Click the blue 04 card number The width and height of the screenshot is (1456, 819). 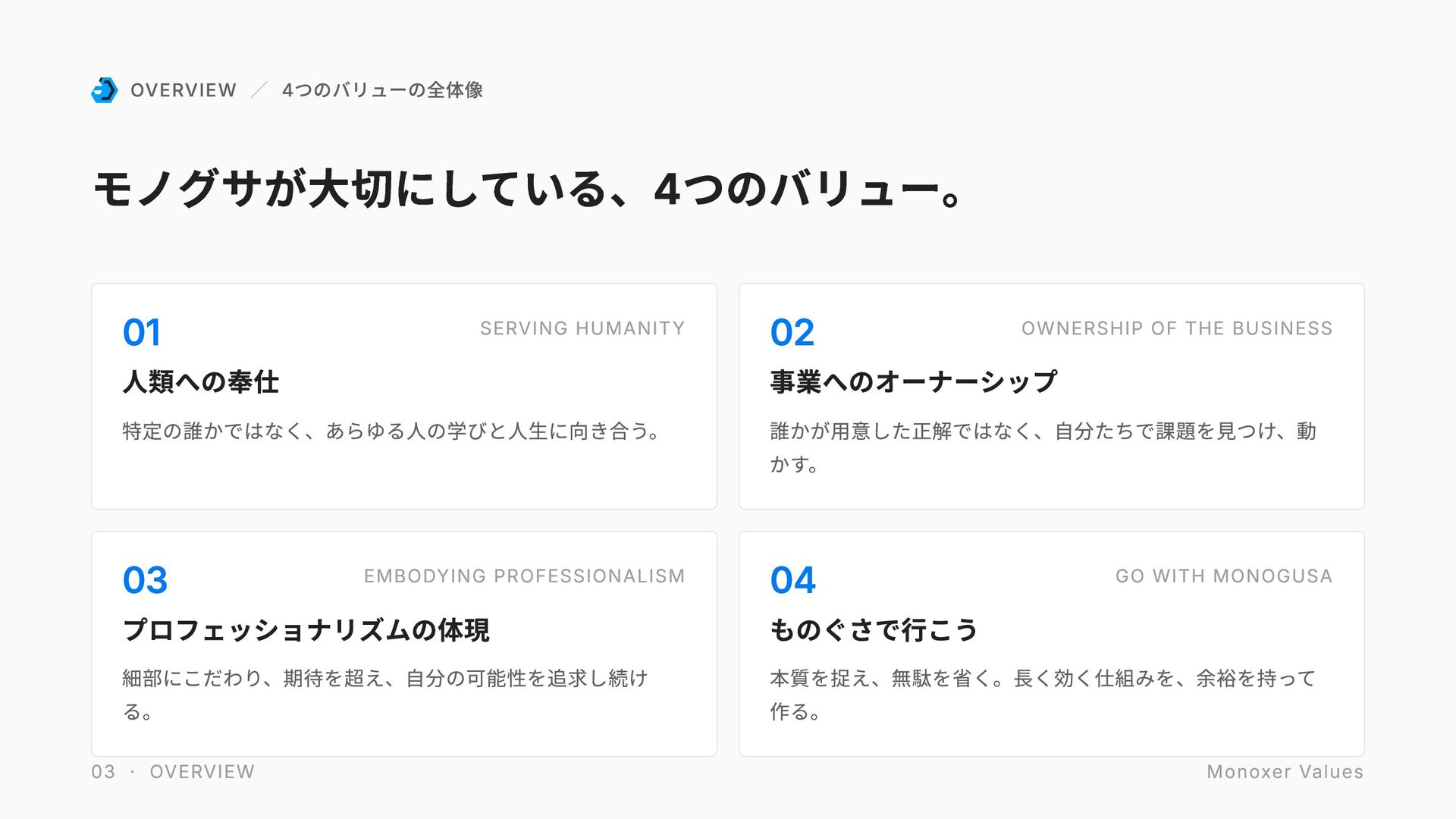[792, 580]
